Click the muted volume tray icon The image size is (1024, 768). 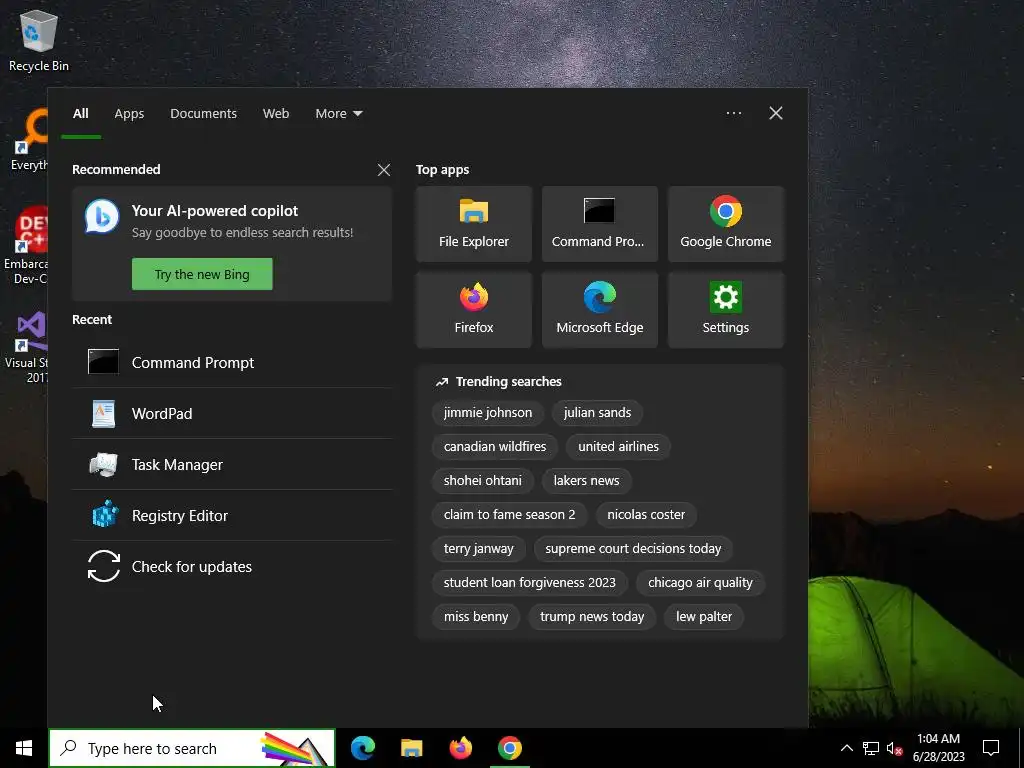tap(894, 748)
